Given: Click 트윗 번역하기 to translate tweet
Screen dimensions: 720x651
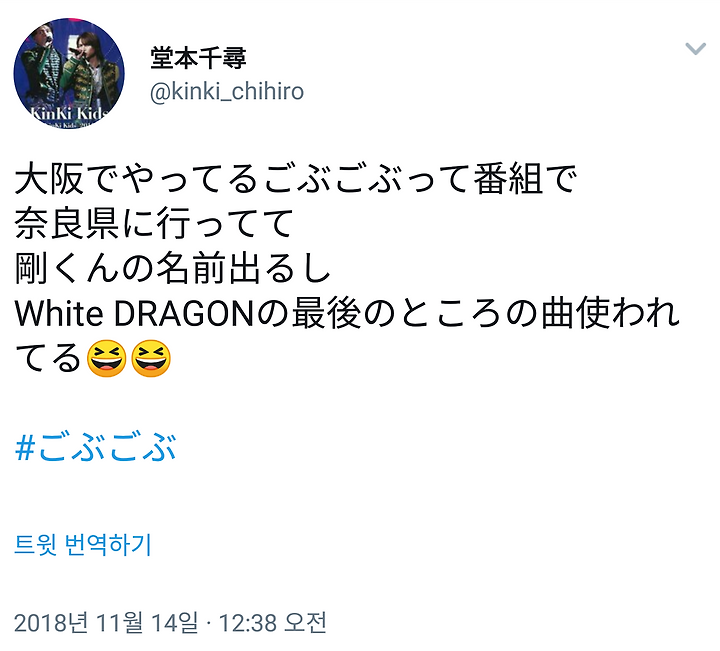Looking at the screenshot, I should tap(83, 545).
